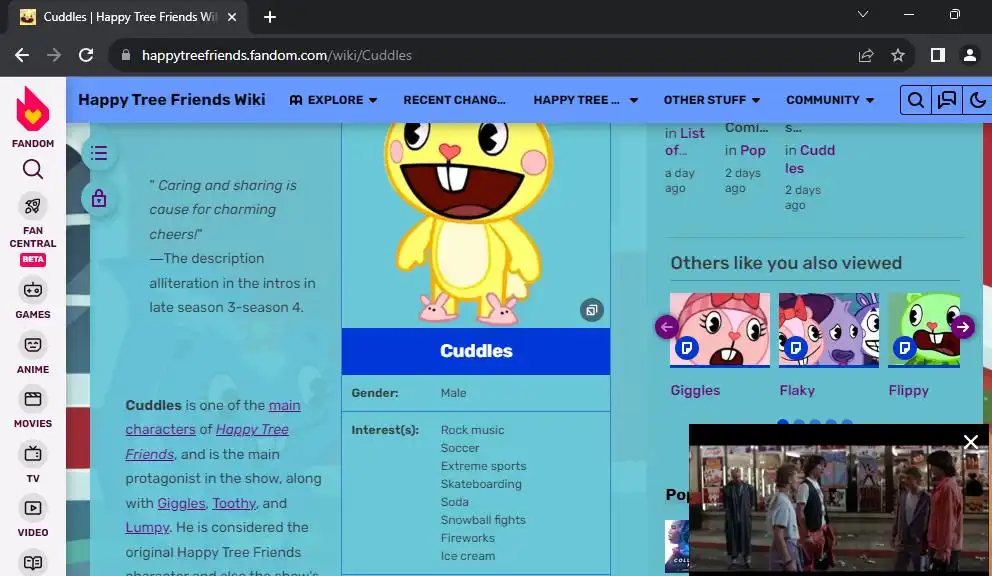
Task: Bookmark this page with the star icon
Action: [898, 56]
